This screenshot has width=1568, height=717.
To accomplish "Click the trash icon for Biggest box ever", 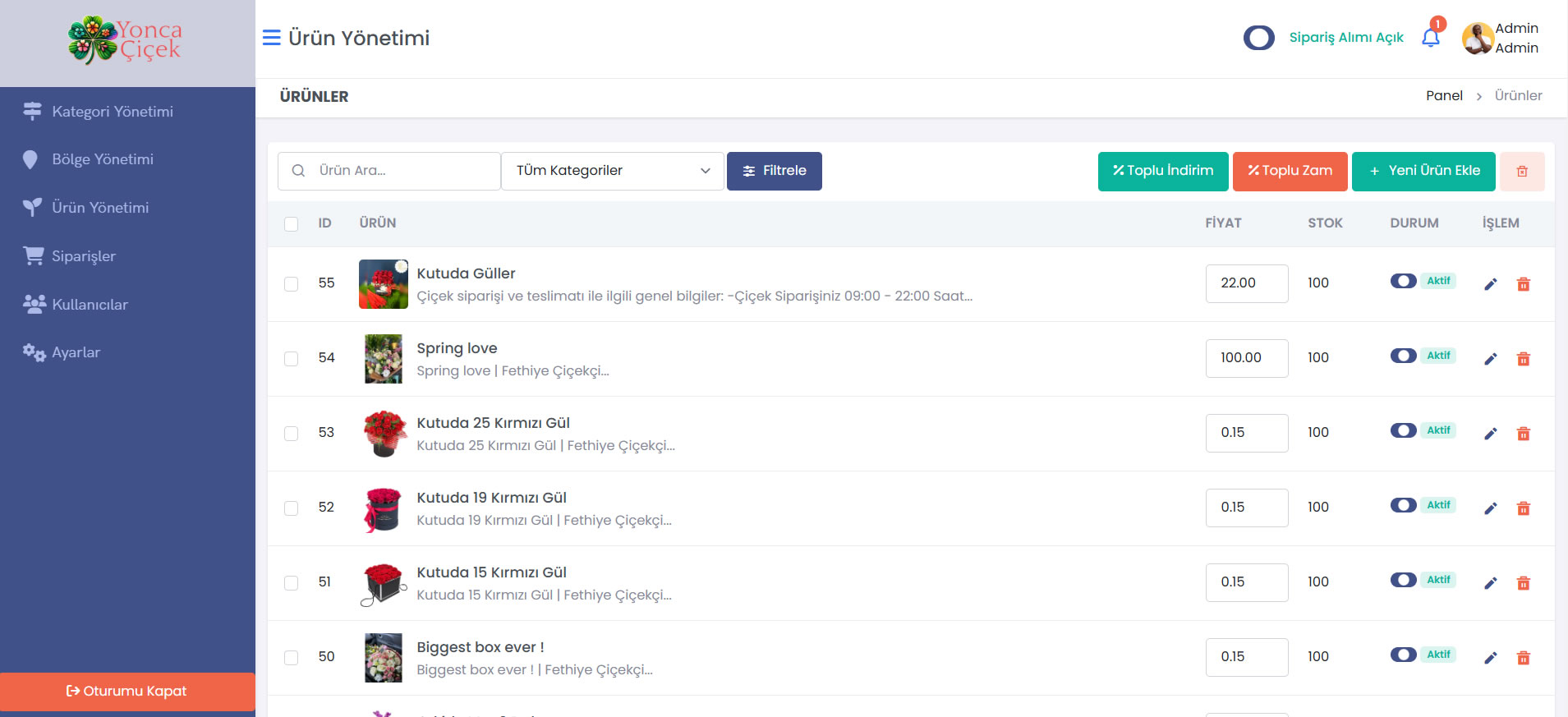I will click(1523, 658).
